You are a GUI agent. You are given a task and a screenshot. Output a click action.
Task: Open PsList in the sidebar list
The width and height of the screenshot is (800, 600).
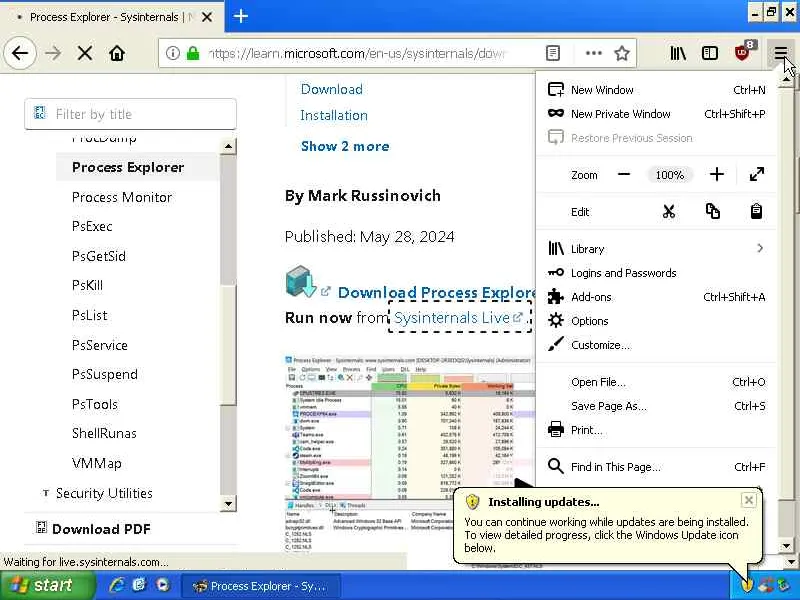89,315
